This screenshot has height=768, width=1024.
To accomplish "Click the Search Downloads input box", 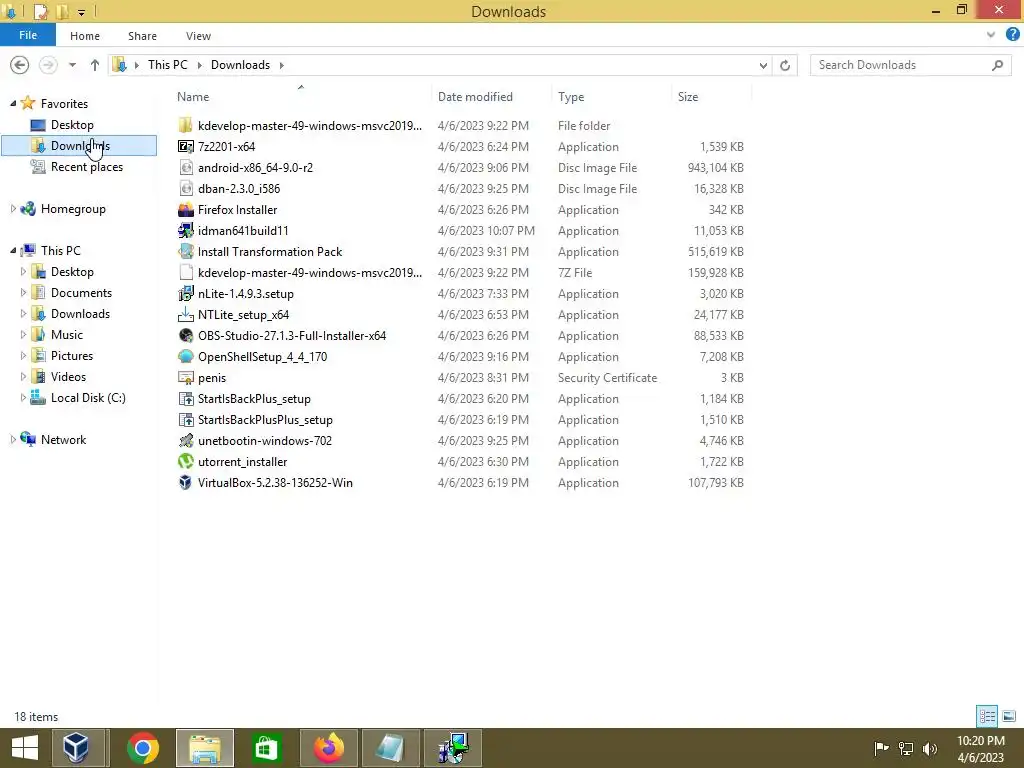I will click(911, 65).
